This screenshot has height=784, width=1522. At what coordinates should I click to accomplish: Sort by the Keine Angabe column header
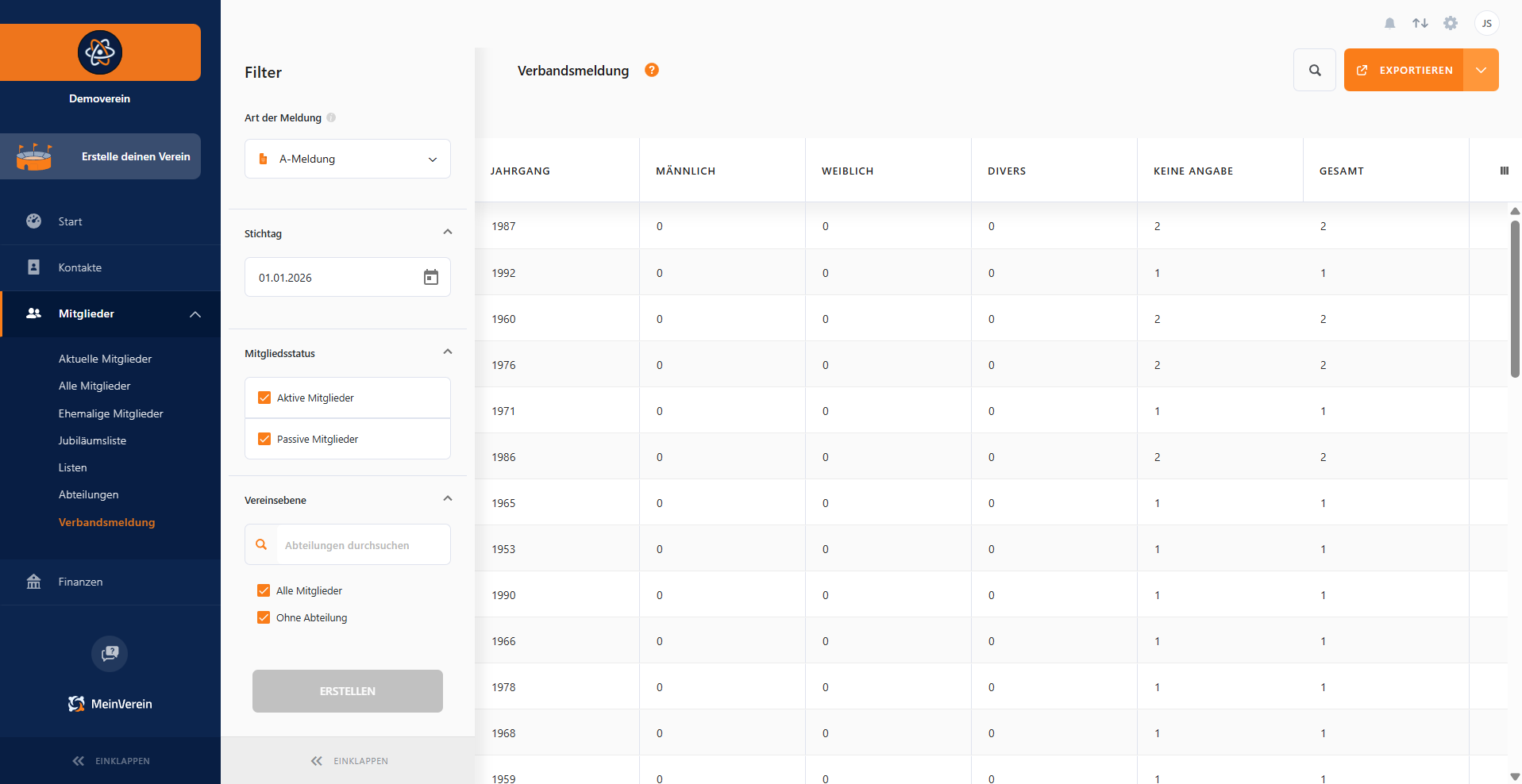1193,171
